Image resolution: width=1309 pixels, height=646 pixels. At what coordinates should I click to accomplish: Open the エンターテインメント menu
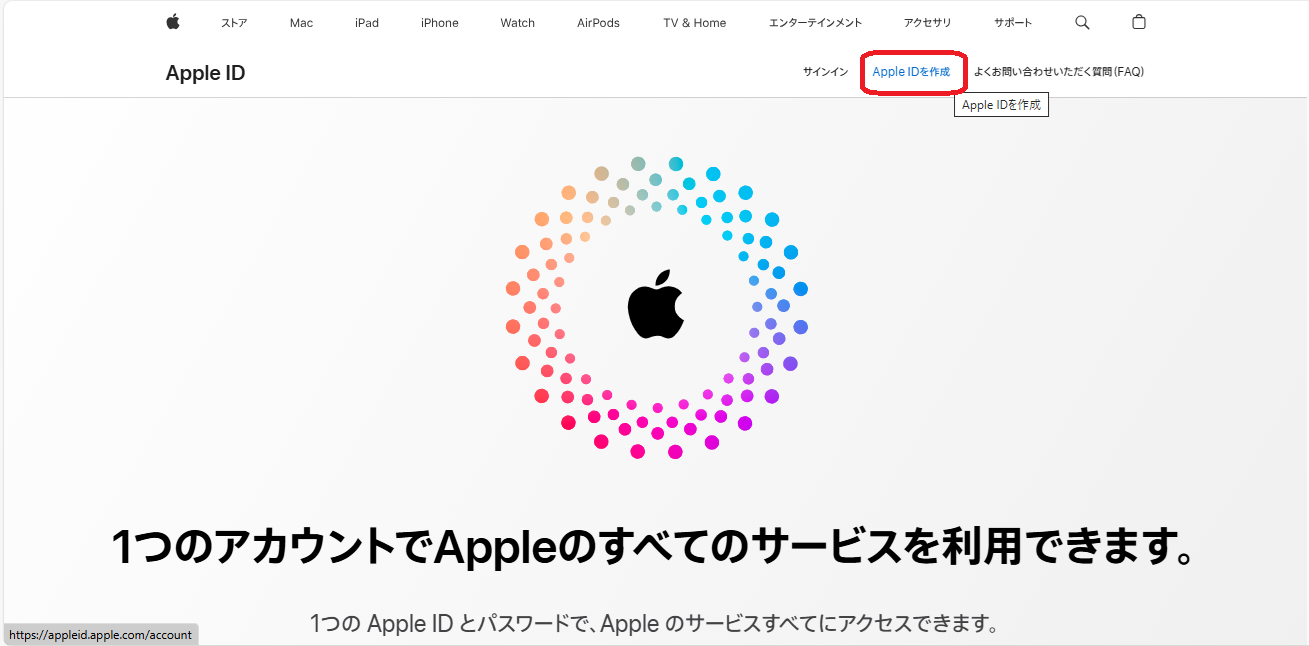point(815,23)
